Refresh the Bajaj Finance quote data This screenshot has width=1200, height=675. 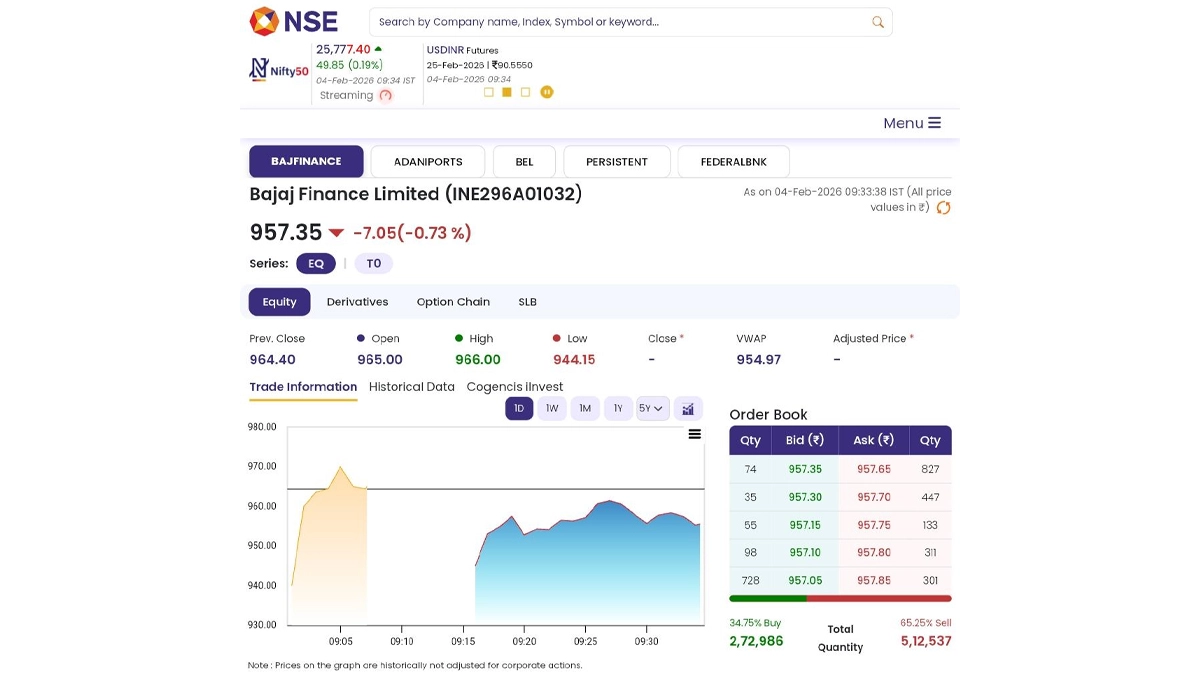pos(943,208)
